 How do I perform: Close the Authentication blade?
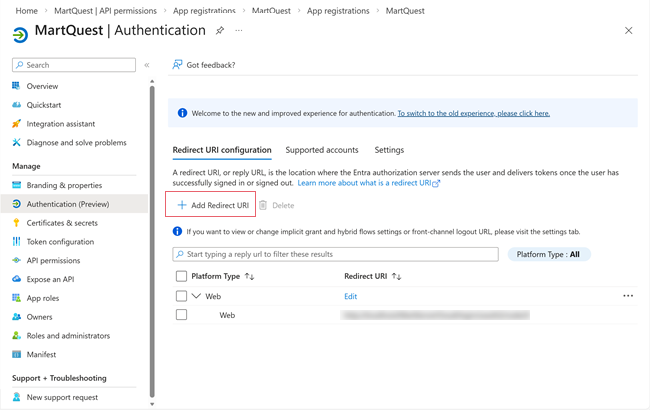(x=628, y=30)
